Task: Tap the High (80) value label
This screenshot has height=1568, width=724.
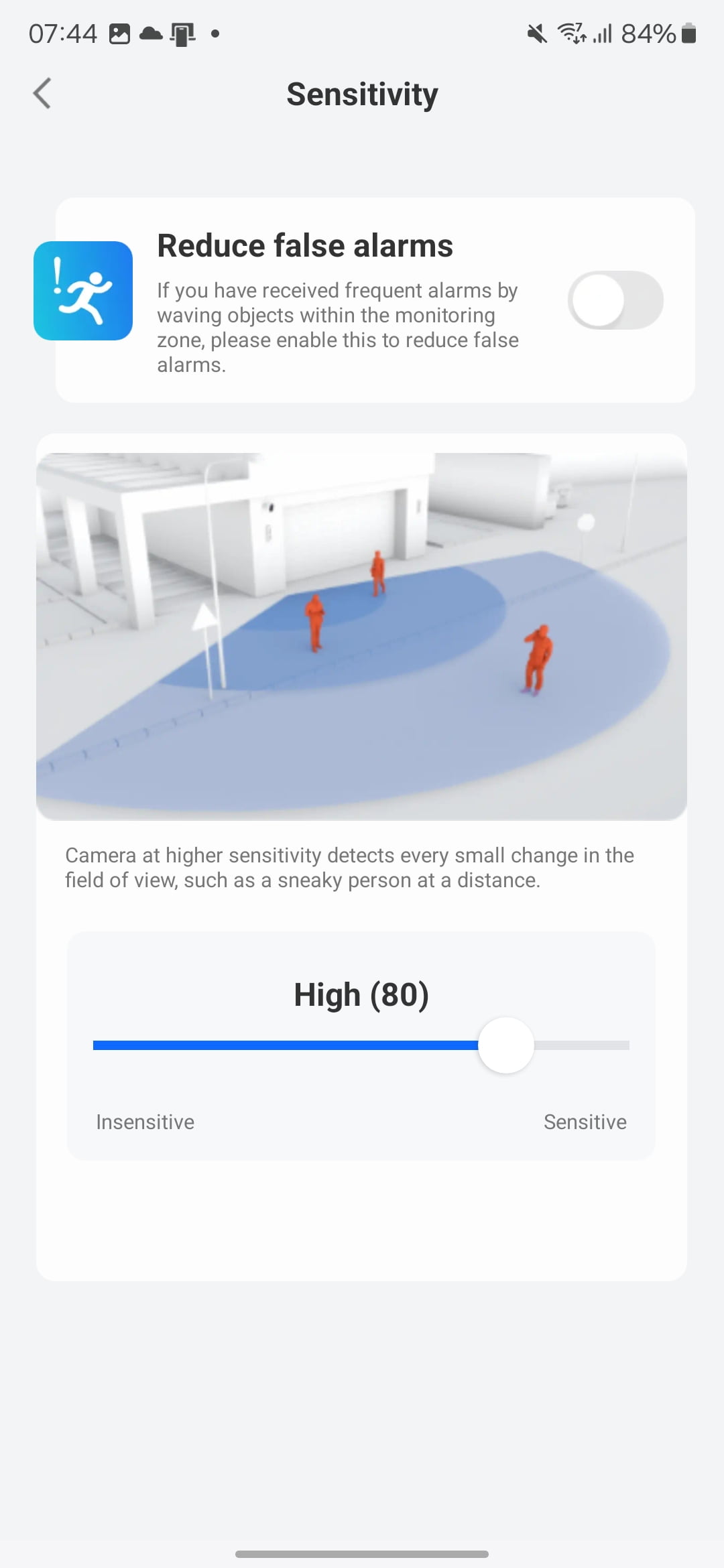Action: [361, 994]
